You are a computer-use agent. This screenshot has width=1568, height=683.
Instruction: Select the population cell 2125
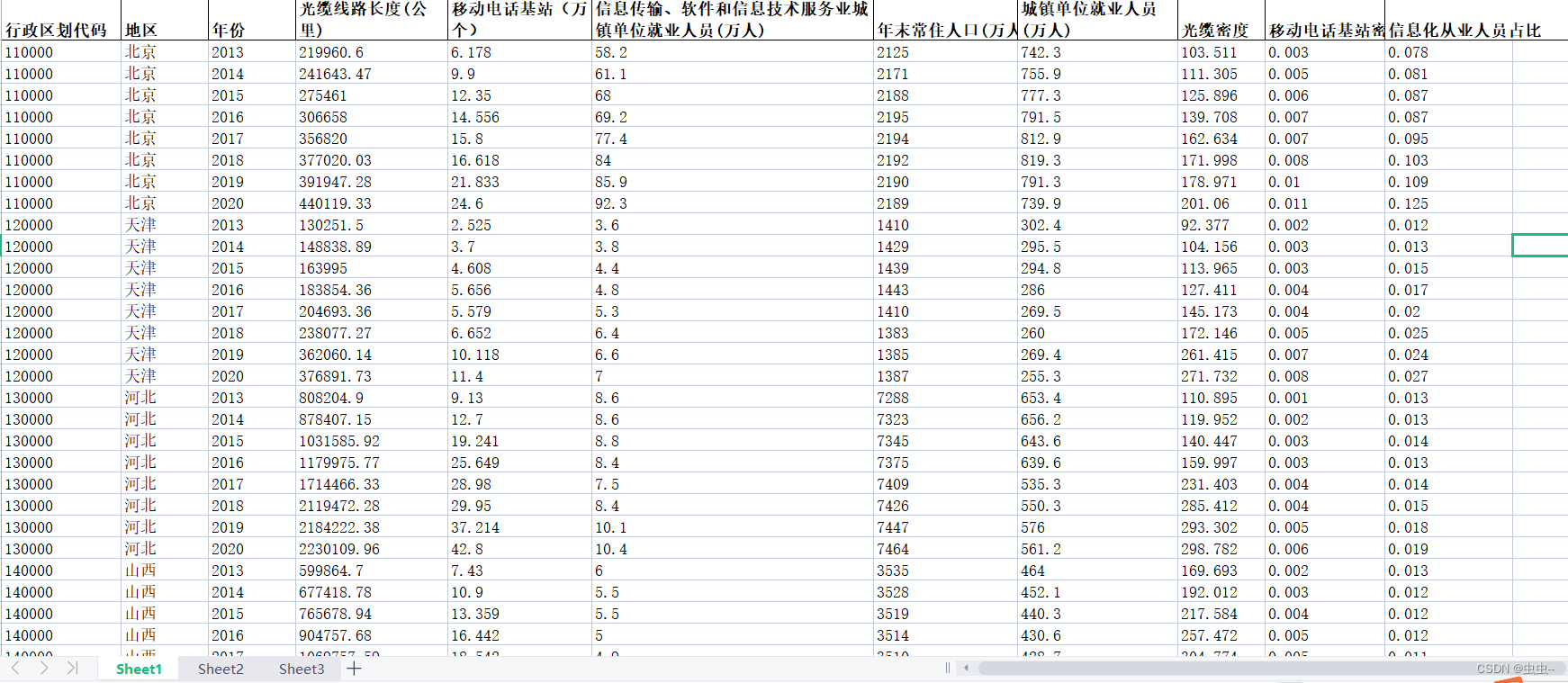pos(946,52)
